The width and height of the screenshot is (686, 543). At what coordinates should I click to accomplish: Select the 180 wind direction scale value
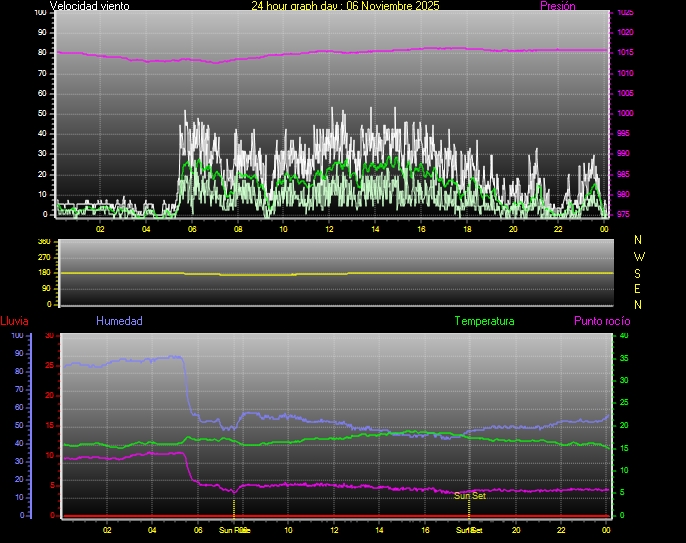[x=43, y=273]
